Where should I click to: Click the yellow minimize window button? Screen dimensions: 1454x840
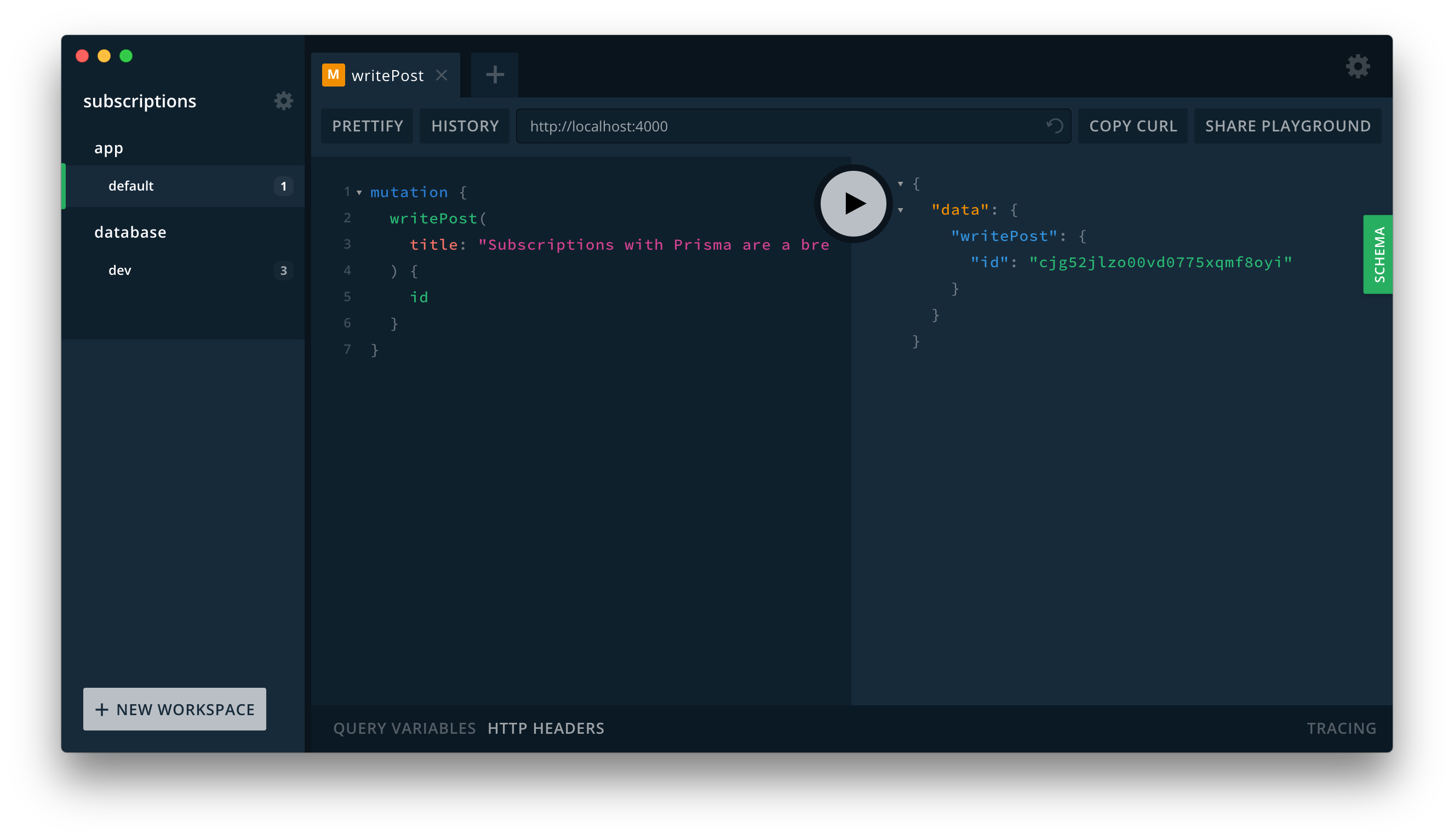click(x=104, y=56)
